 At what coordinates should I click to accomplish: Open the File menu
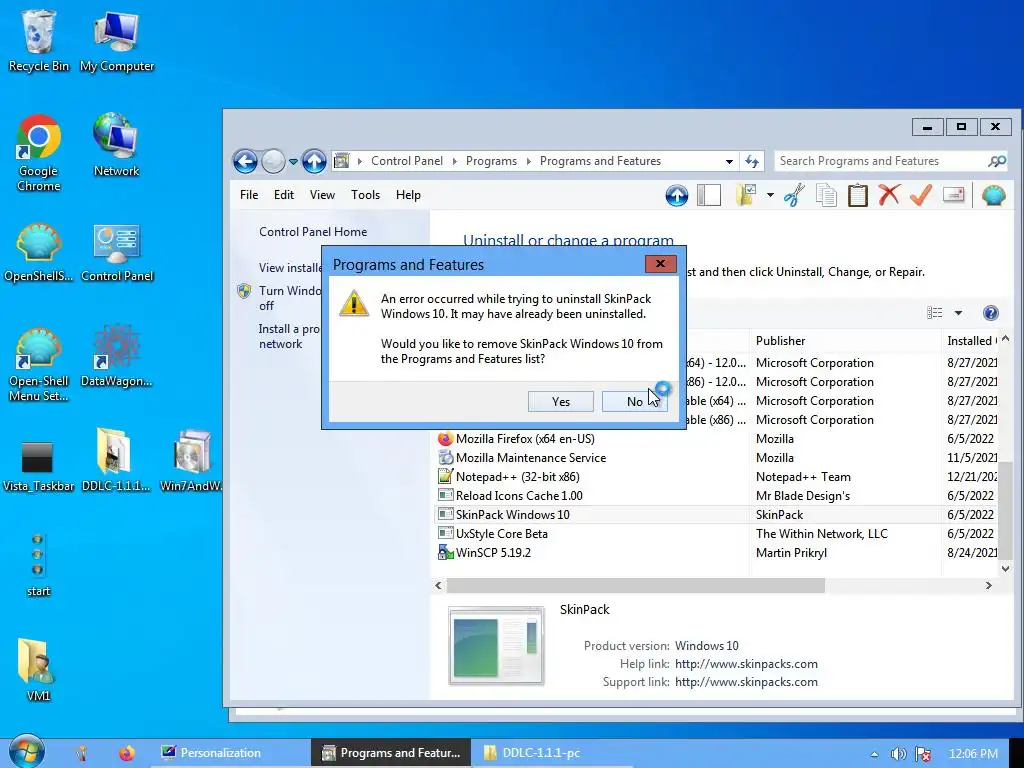click(249, 195)
